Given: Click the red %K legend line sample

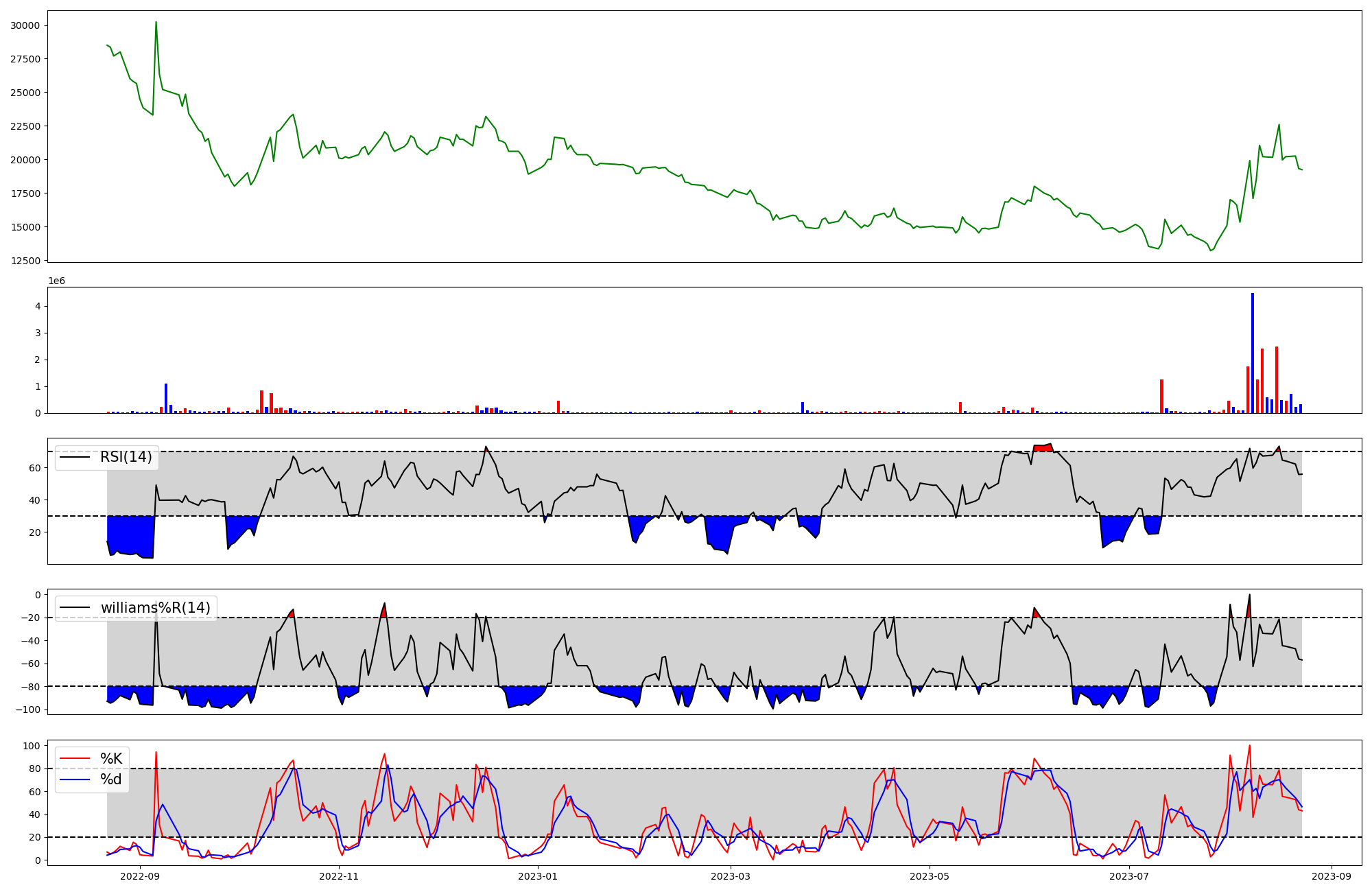Looking at the screenshot, I should coord(75,759).
